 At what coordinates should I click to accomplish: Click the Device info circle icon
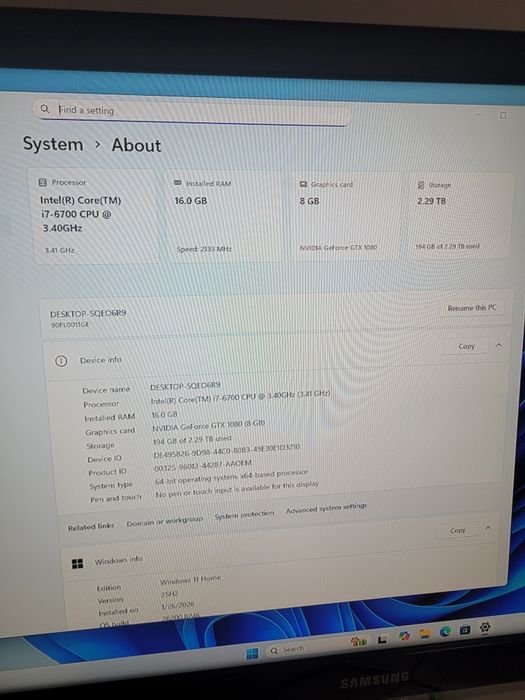click(61, 361)
